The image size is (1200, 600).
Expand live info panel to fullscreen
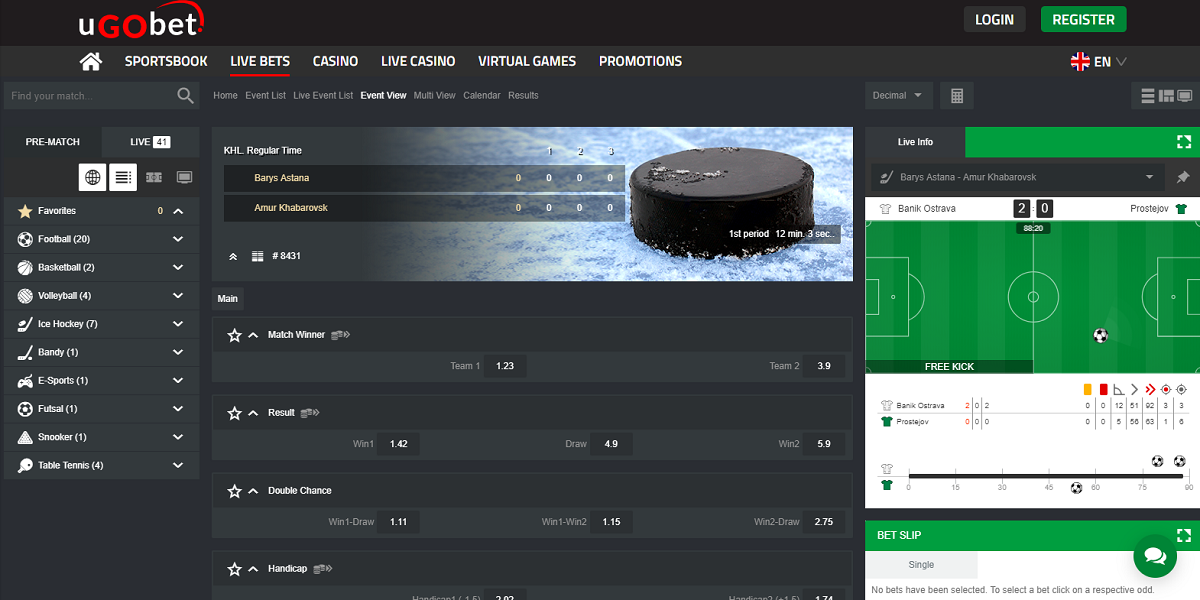1184,142
